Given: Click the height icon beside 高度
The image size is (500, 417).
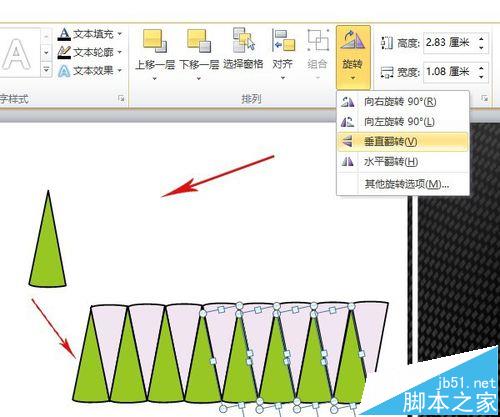Looking at the screenshot, I should [387, 43].
